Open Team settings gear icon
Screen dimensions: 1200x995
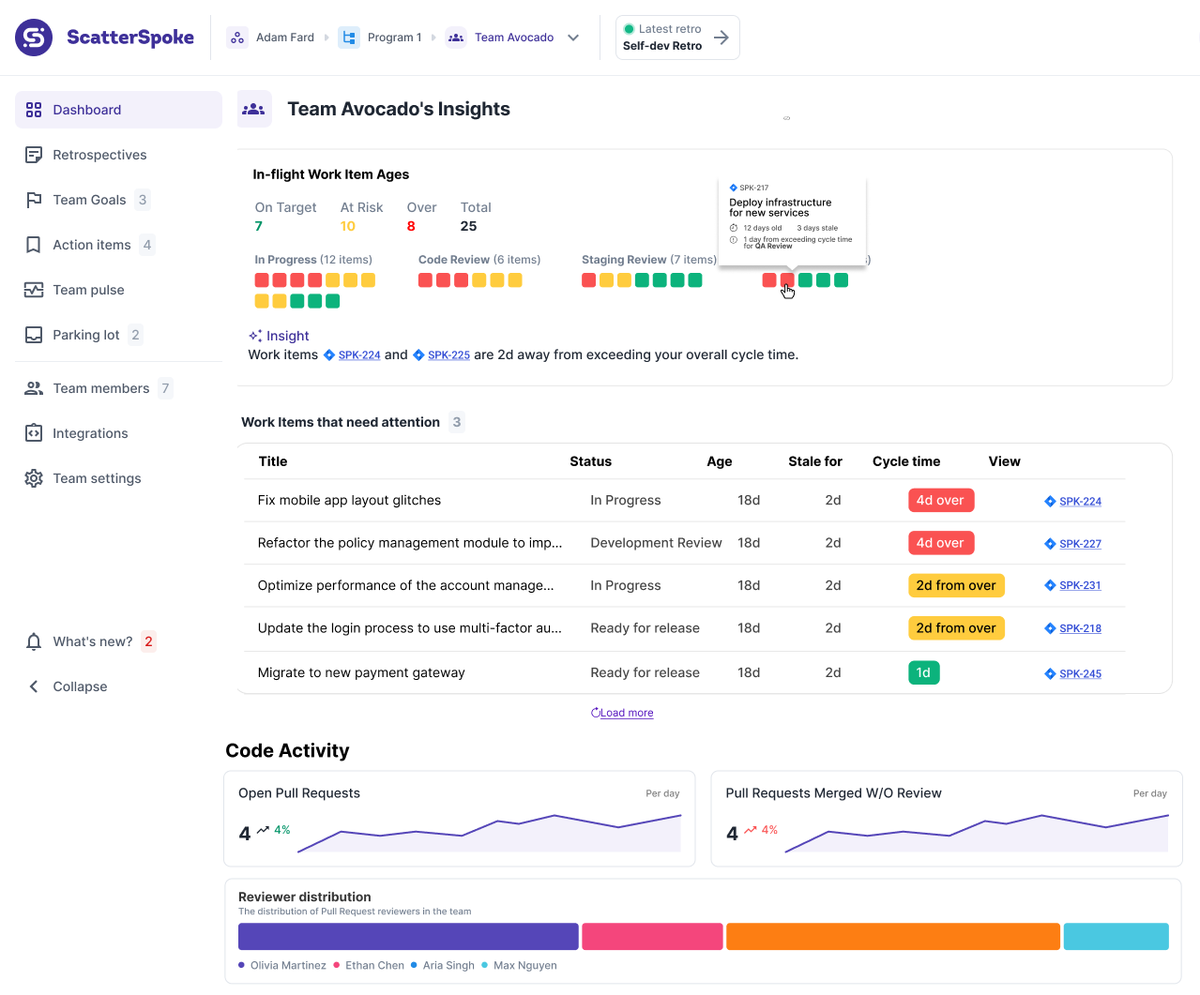tap(33, 478)
